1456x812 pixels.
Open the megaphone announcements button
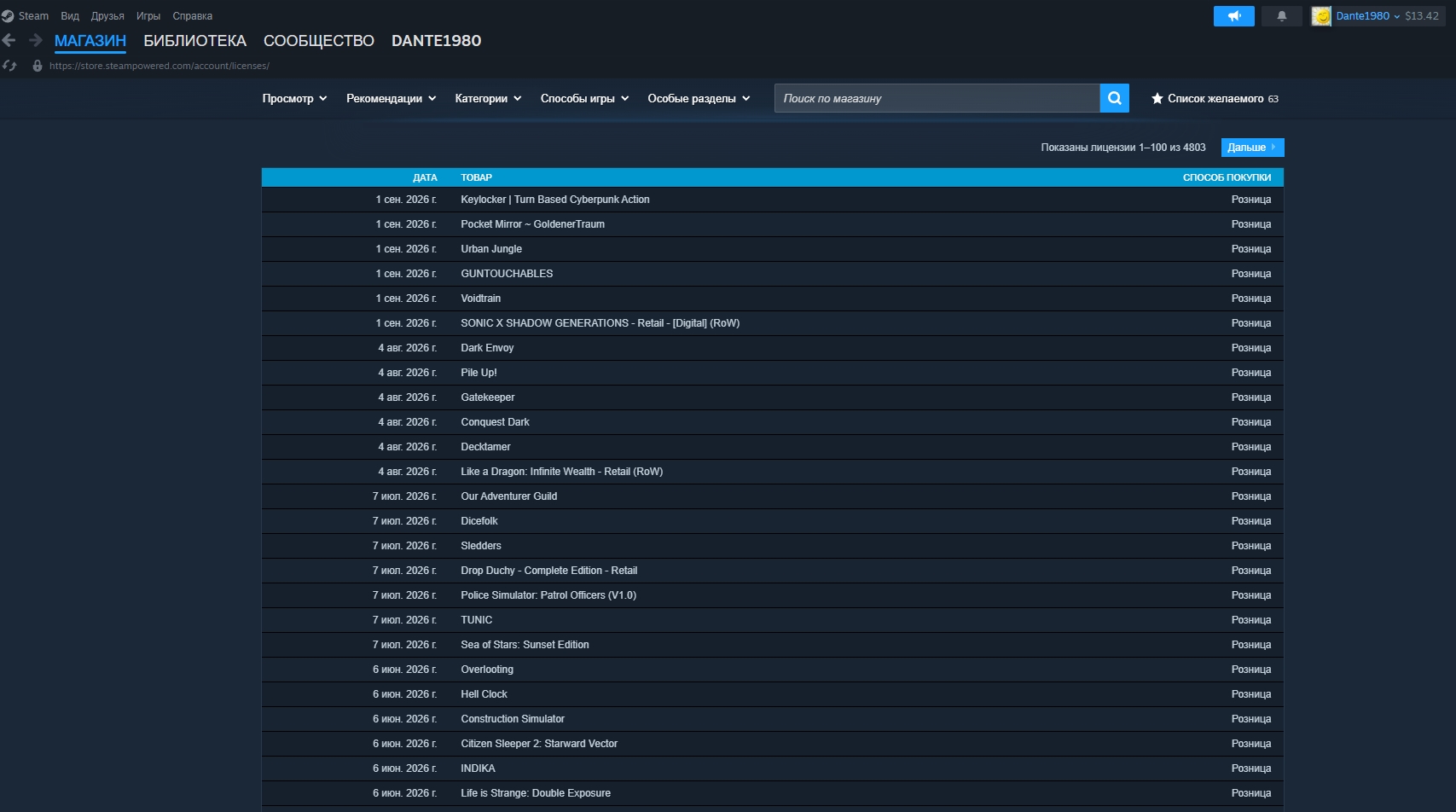tap(1234, 16)
